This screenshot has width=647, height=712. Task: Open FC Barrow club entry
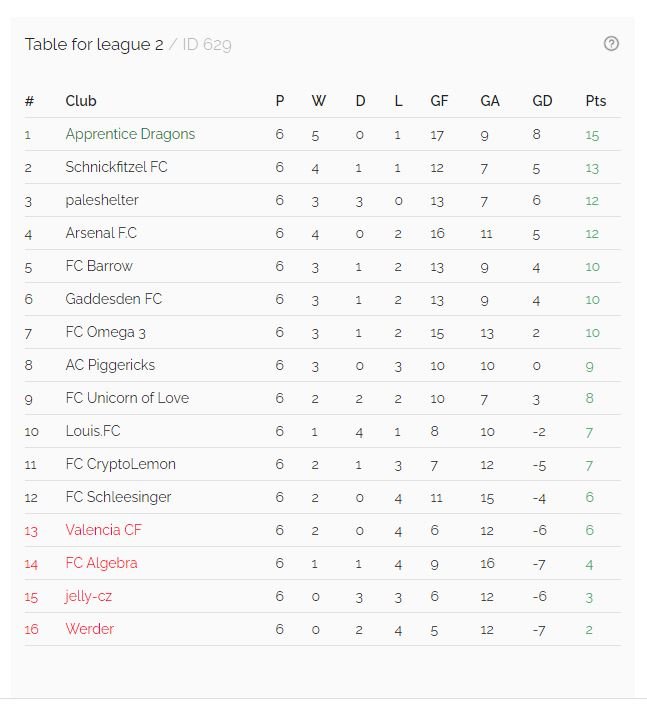(99, 266)
